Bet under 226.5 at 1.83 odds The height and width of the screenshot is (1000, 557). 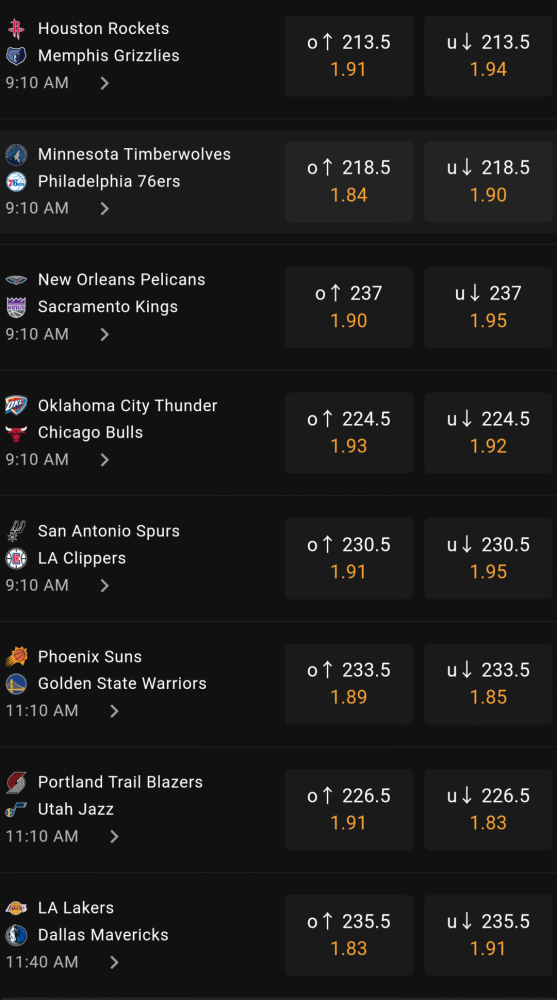[x=488, y=809]
